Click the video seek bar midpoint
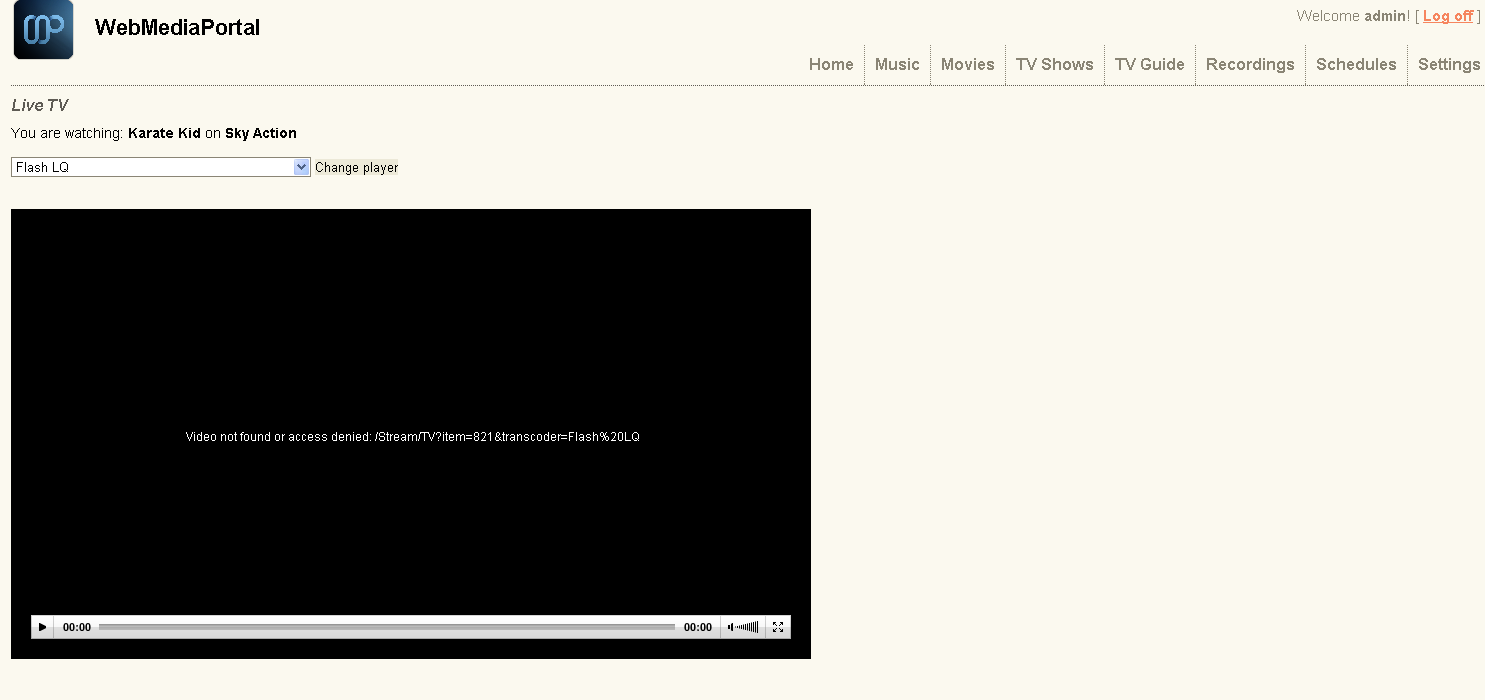 click(387, 627)
